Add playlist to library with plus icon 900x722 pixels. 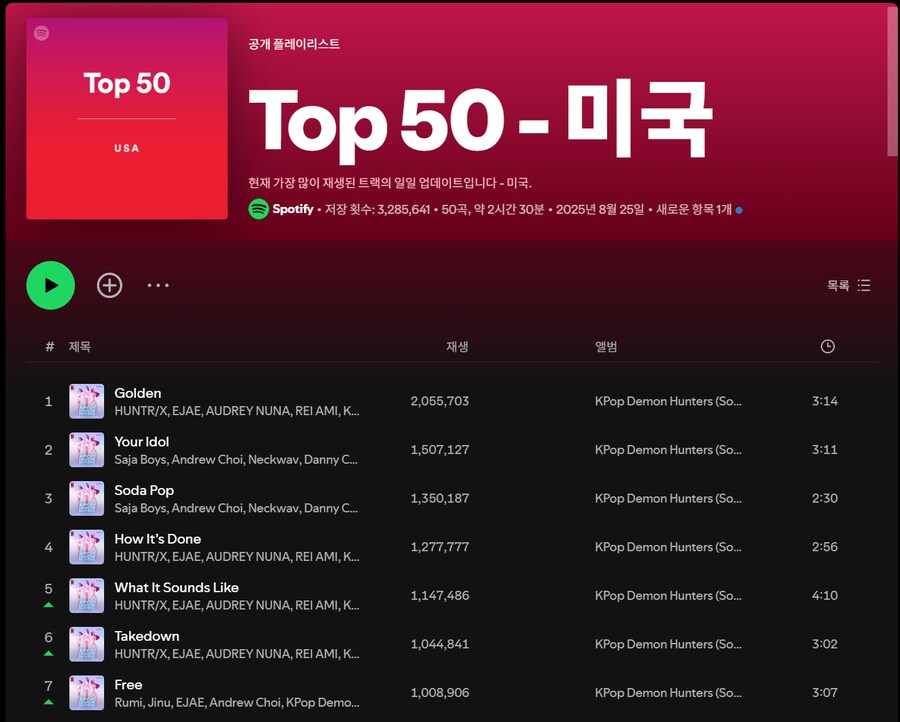pos(110,285)
